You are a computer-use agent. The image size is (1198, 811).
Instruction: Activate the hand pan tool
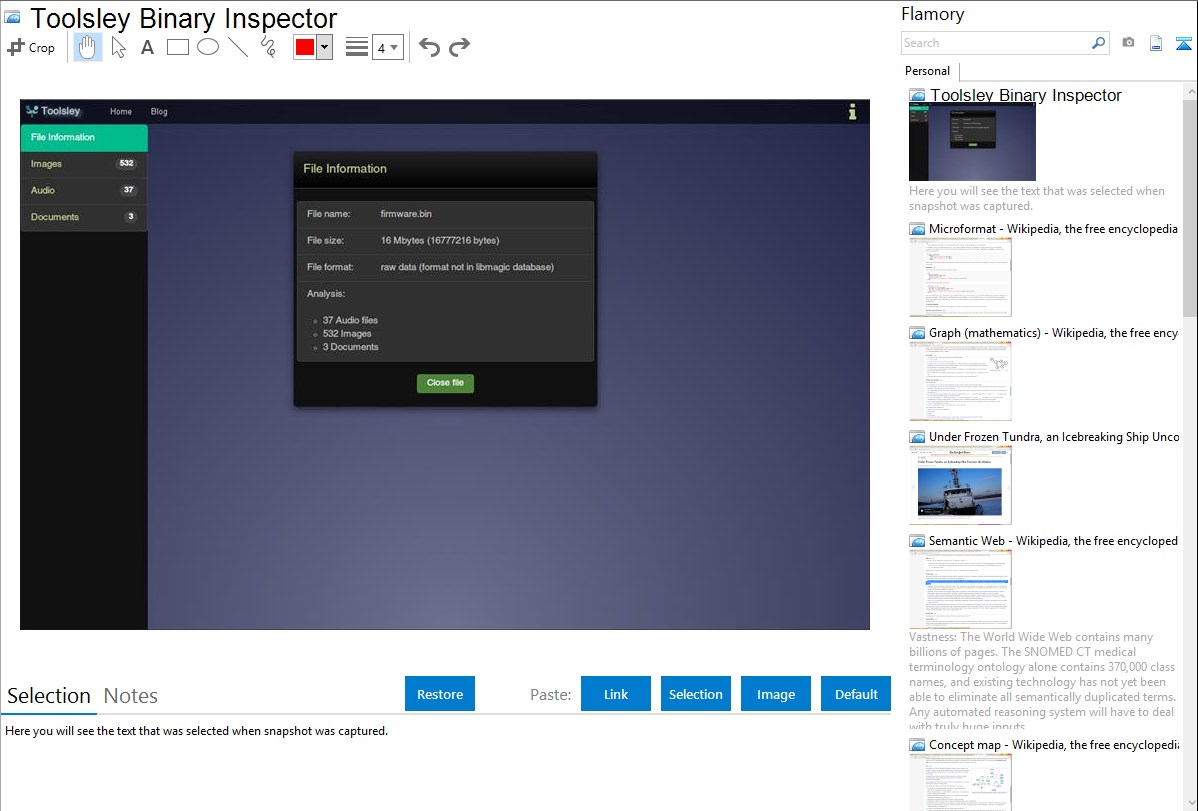click(87, 47)
